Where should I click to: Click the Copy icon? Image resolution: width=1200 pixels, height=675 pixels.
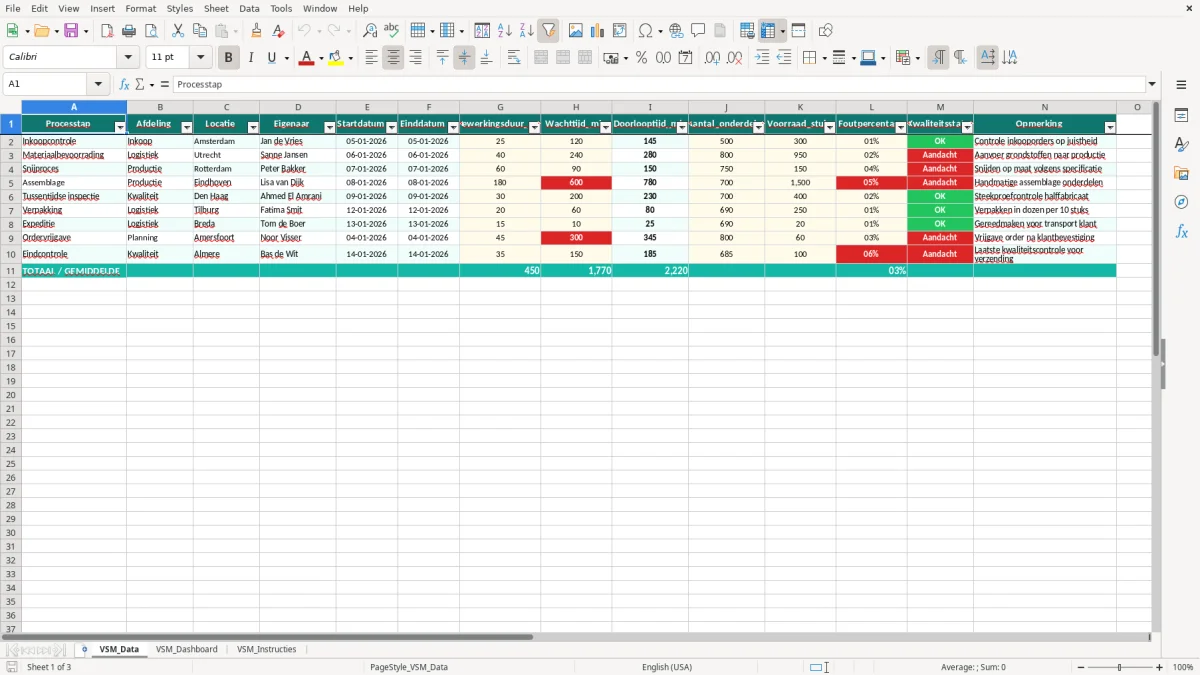[x=200, y=31]
